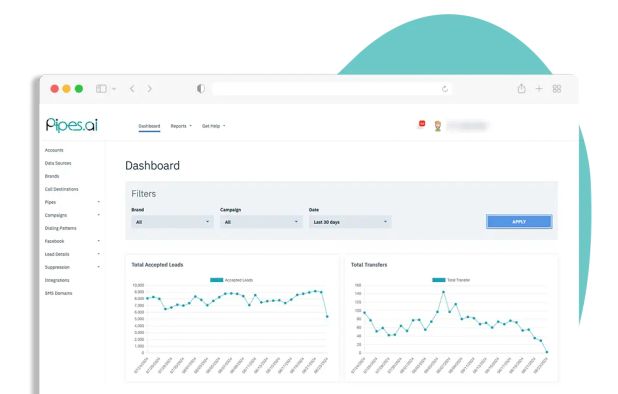Focus the browser address bar
This screenshot has width=618, height=394.
(x=332, y=89)
